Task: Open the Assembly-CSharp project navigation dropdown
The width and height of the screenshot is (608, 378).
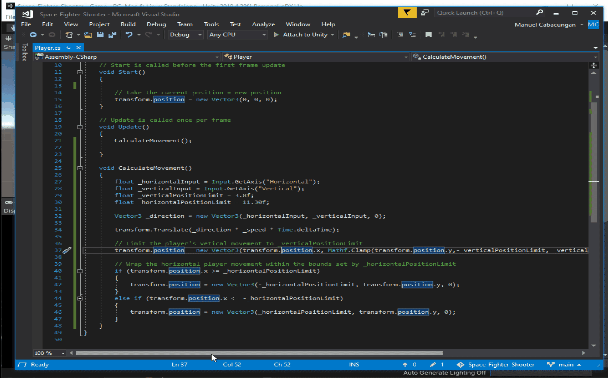Action: pos(127,57)
